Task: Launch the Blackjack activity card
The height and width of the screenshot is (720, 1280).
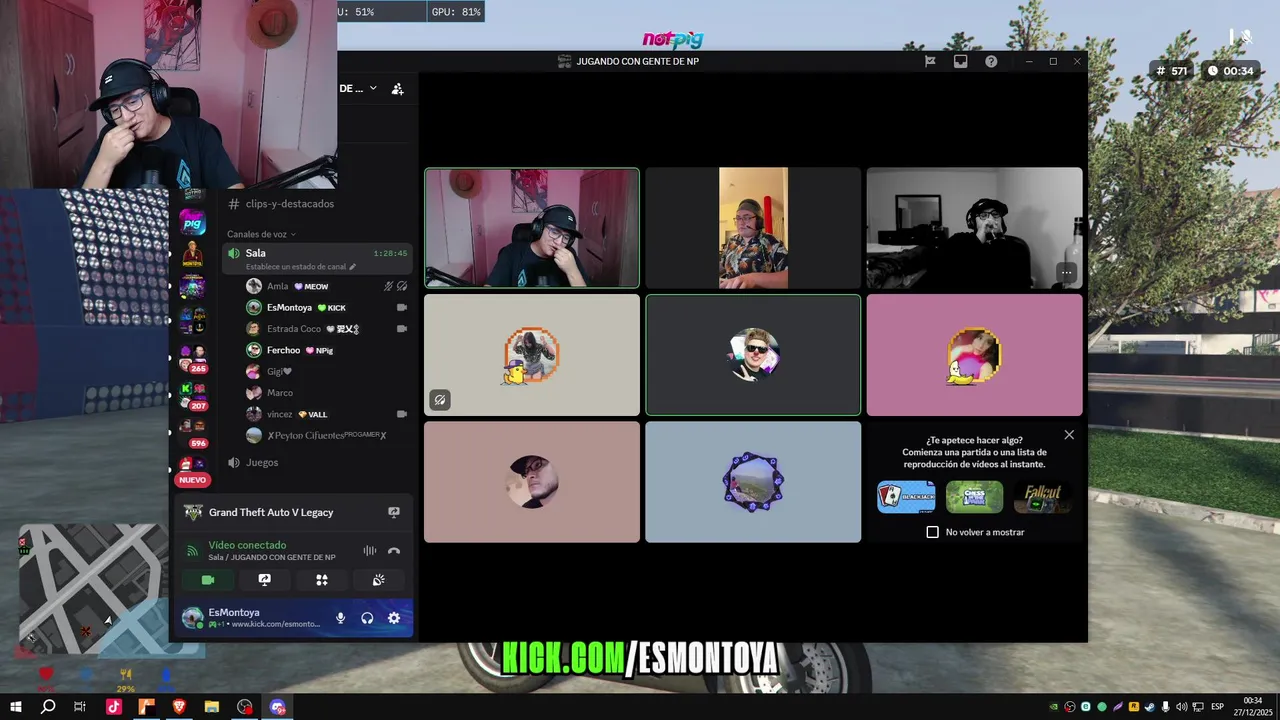Action: 906,497
